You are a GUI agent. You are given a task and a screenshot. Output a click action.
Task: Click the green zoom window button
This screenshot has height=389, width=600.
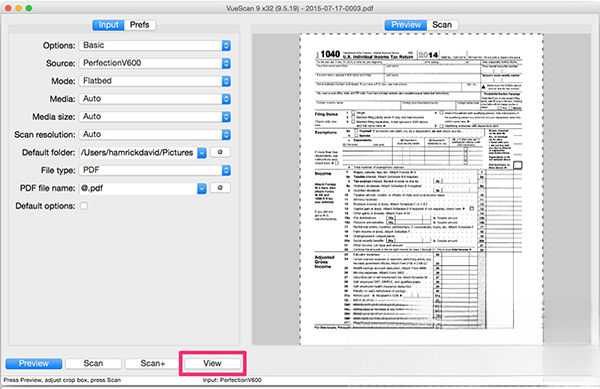tap(29, 8)
